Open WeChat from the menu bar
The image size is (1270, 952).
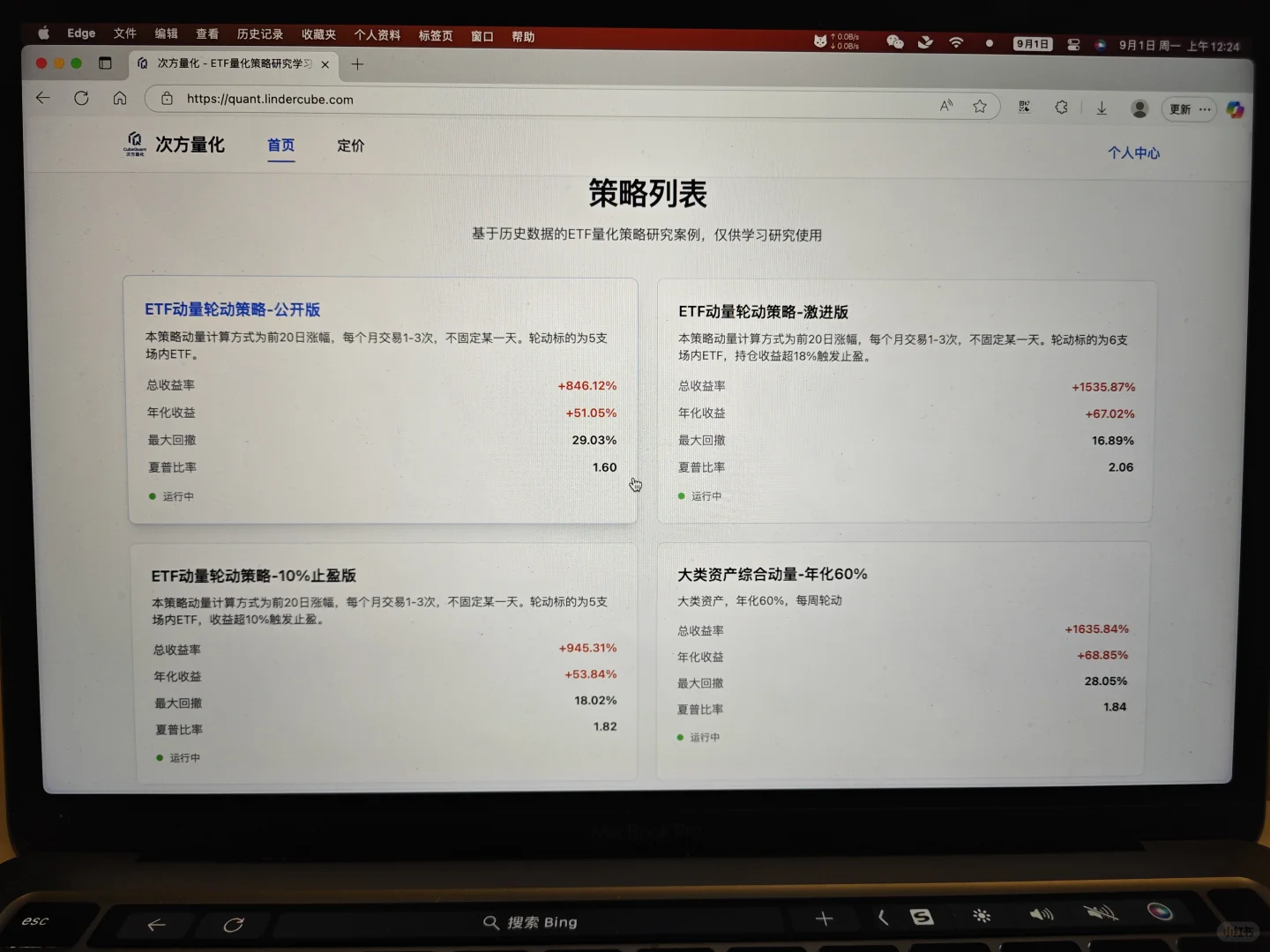point(894,41)
